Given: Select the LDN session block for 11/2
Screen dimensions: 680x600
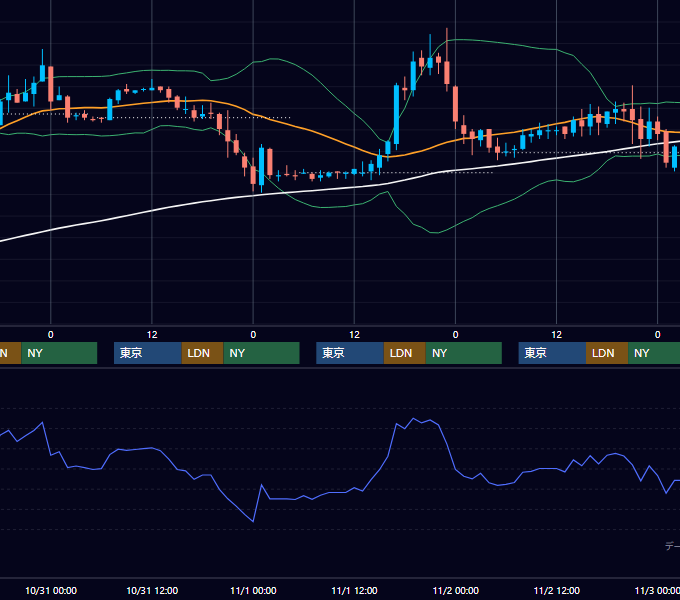Looking at the screenshot, I should pos(607,353).
